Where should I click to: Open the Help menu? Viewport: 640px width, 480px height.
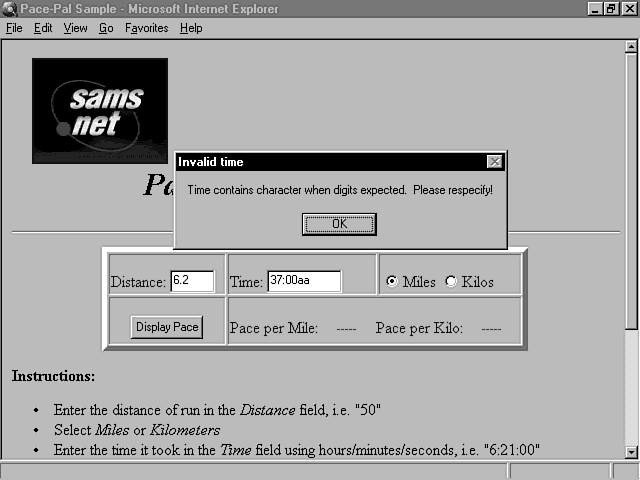tap(191, 28)
